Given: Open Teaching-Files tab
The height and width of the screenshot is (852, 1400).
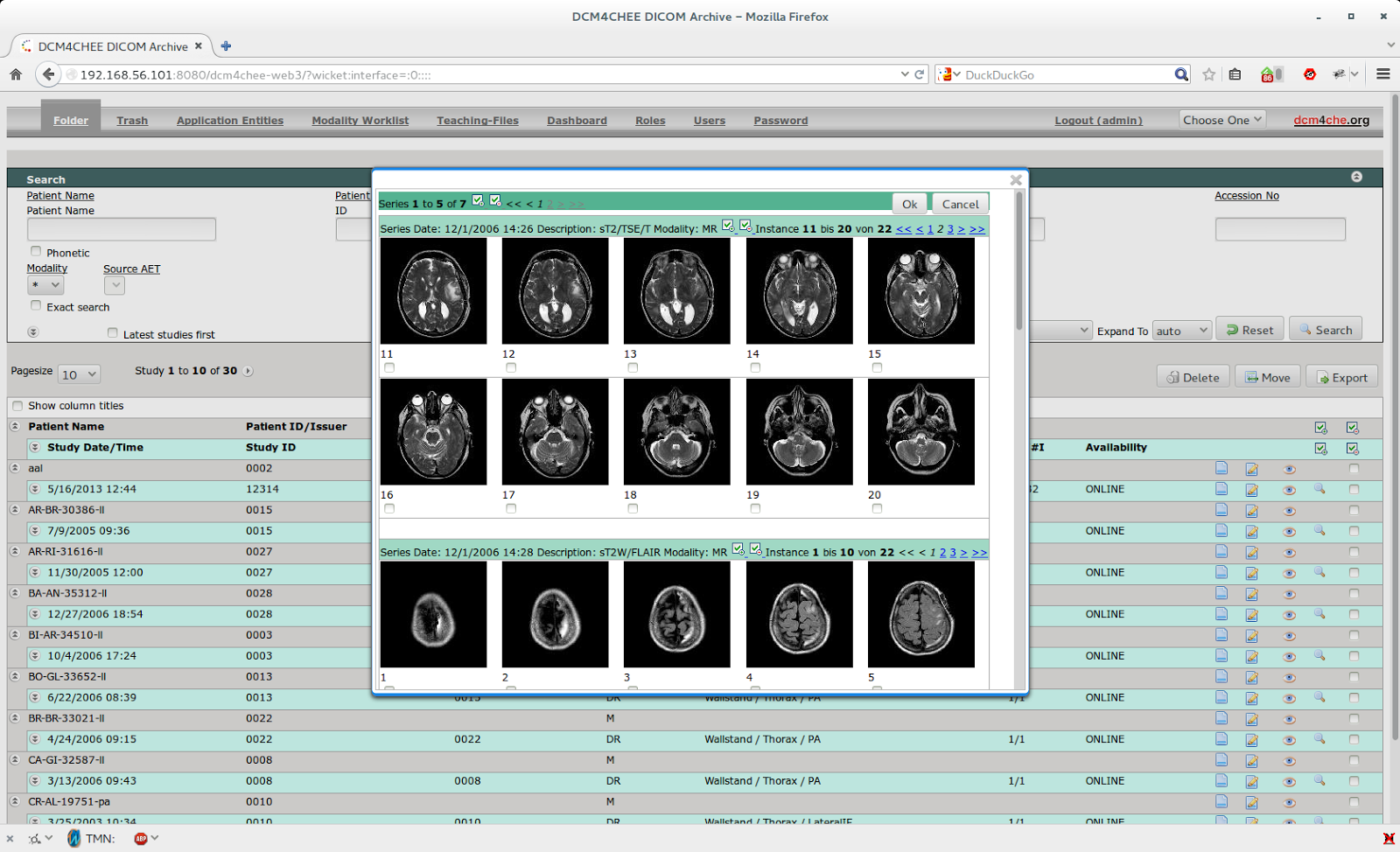Looking at the screenshot, I should 478,121.
